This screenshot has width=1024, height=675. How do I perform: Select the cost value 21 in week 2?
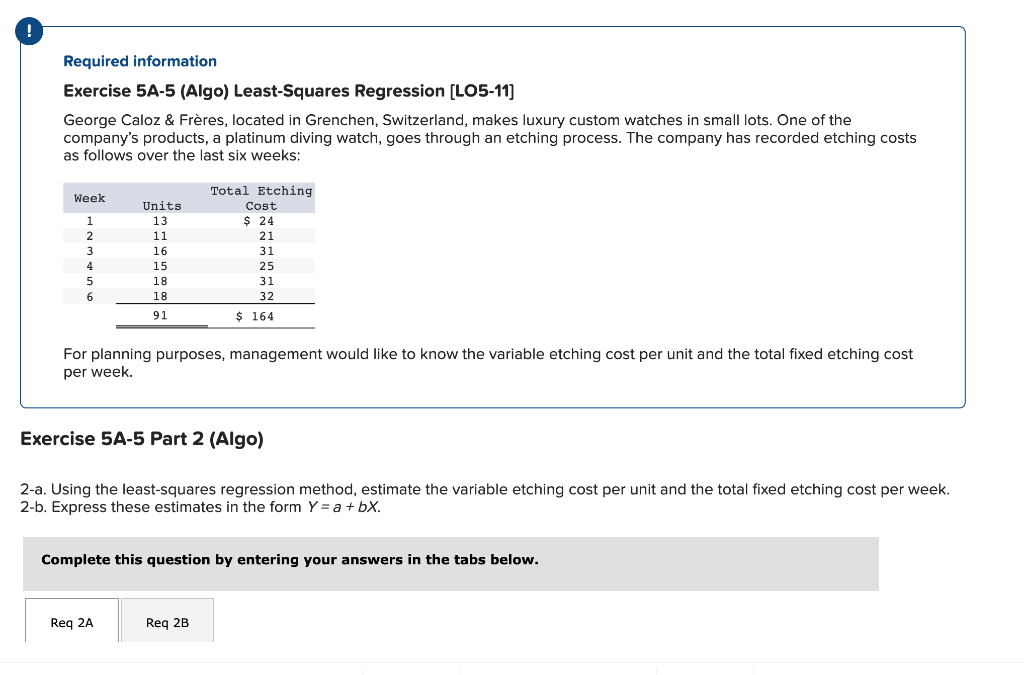pos(266,236)
